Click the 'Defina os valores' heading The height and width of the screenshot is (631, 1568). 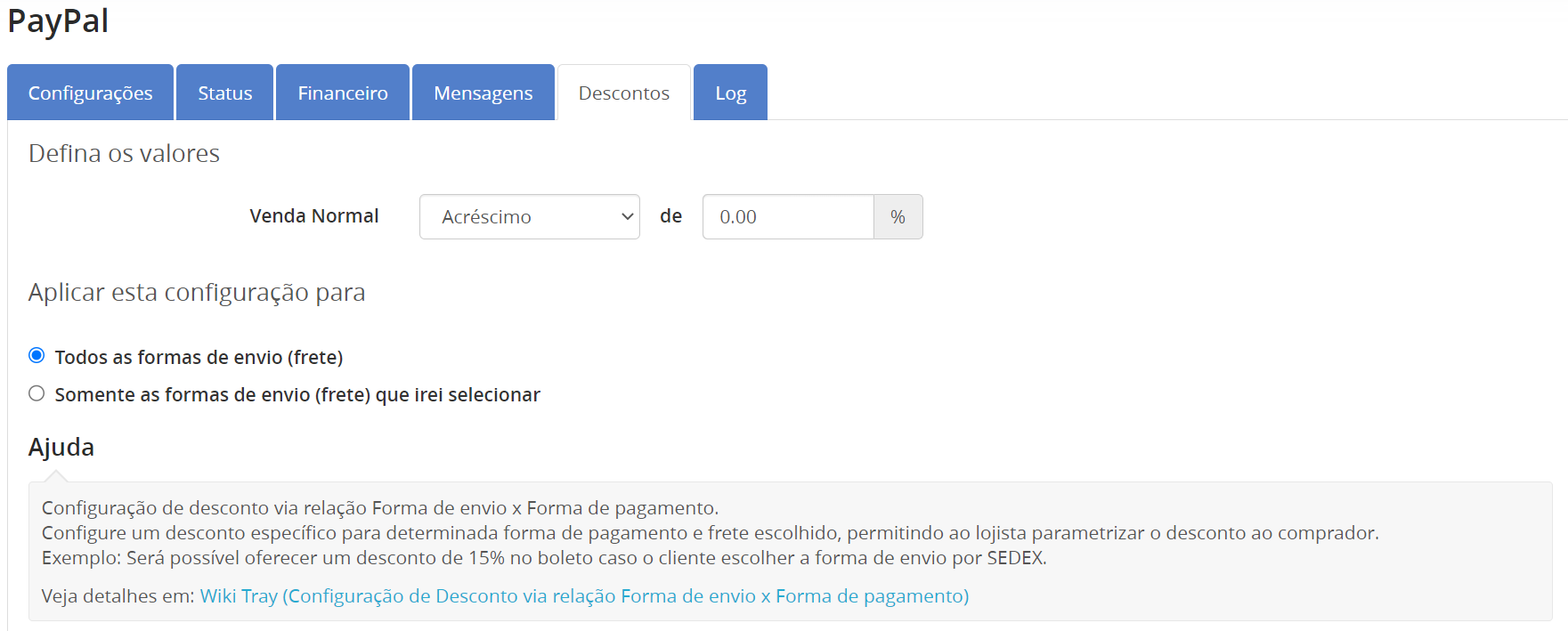coord(124,153)
